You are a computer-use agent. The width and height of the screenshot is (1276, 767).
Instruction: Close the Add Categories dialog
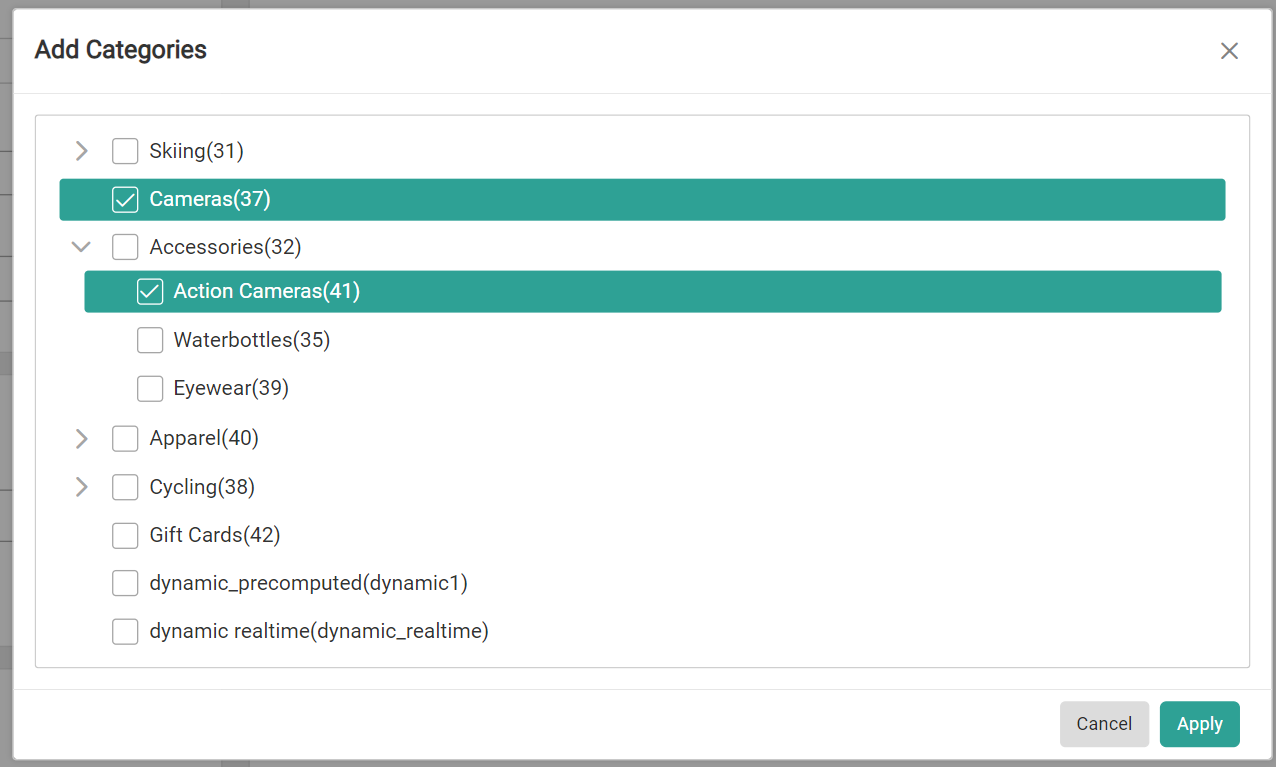click(1229, 50)
